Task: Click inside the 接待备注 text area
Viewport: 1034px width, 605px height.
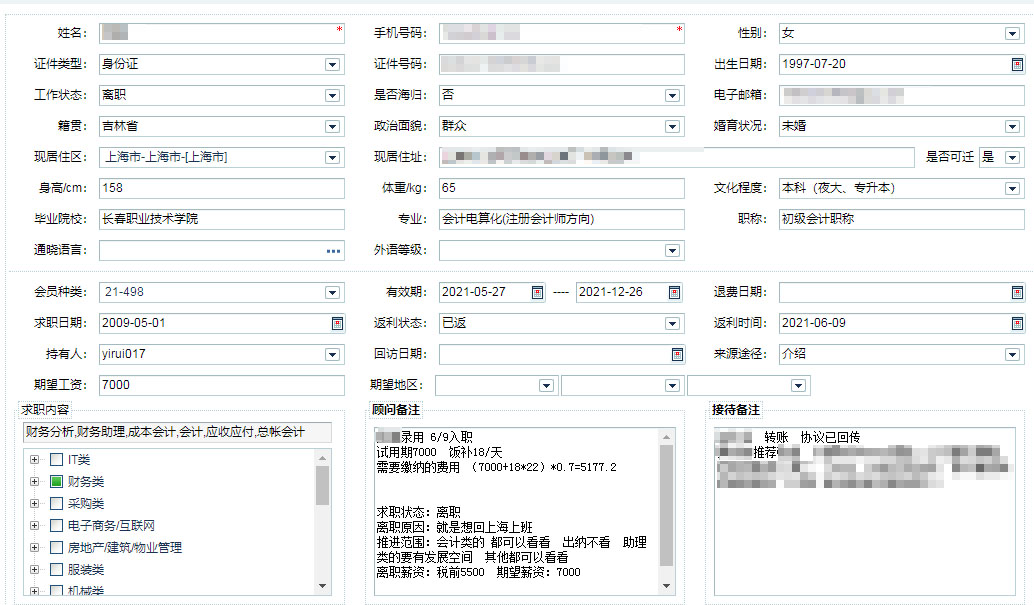Action: (864, 511)
